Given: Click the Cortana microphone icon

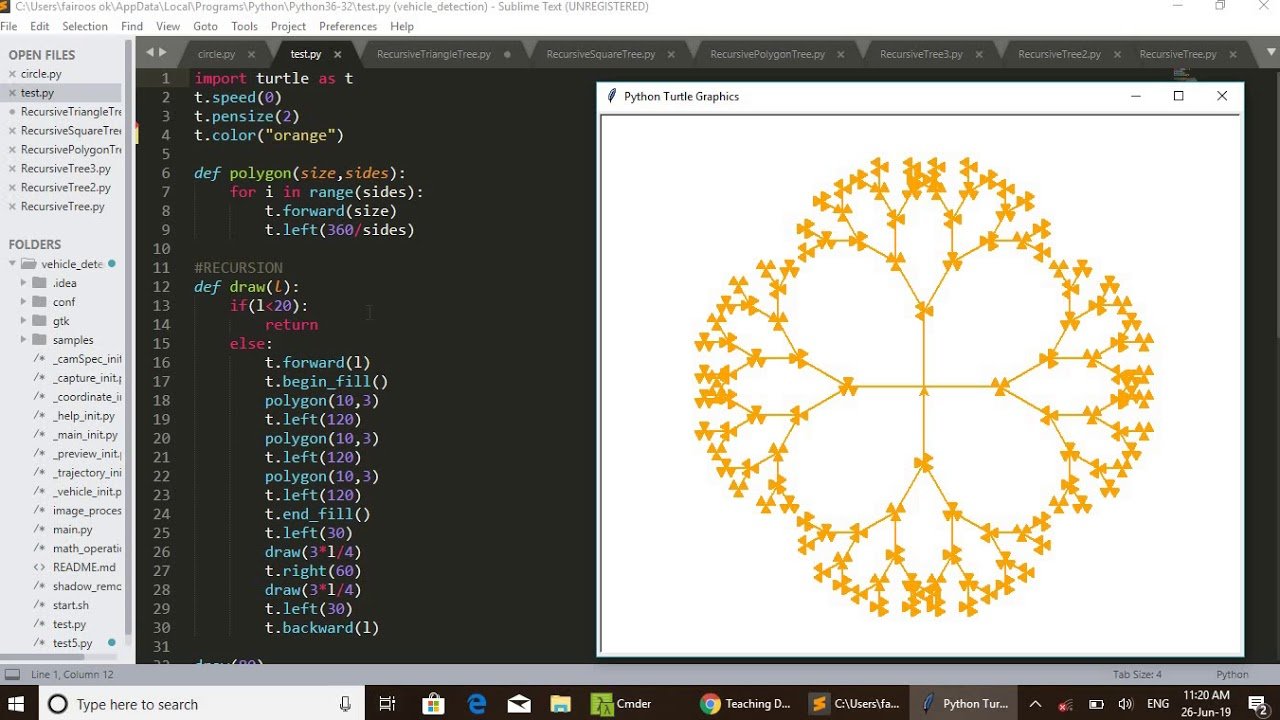Looking at the screenshot, I should click(345, 704).
